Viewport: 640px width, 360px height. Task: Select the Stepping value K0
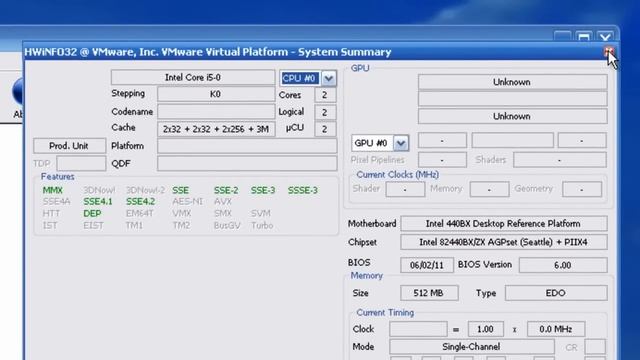point(216,94)
